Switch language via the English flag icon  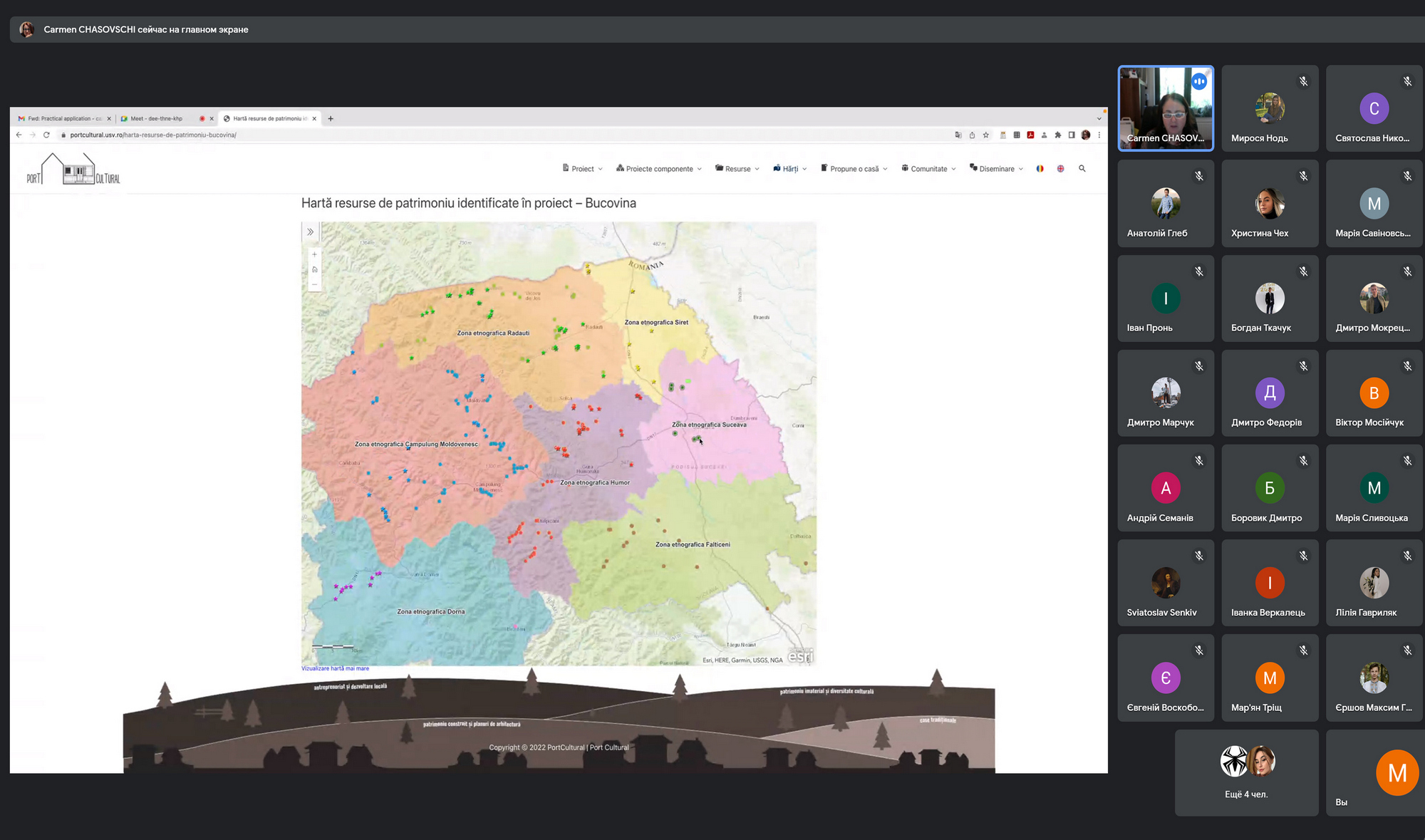click(1060, 169)
